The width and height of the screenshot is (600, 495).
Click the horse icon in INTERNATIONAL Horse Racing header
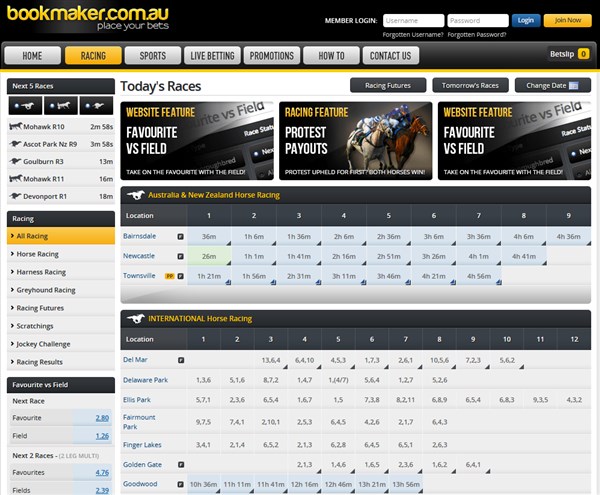(x=135, y=319)
